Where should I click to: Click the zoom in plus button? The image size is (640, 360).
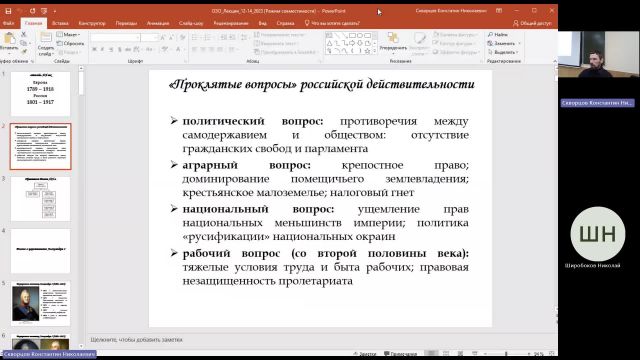(x=529, y=354)
